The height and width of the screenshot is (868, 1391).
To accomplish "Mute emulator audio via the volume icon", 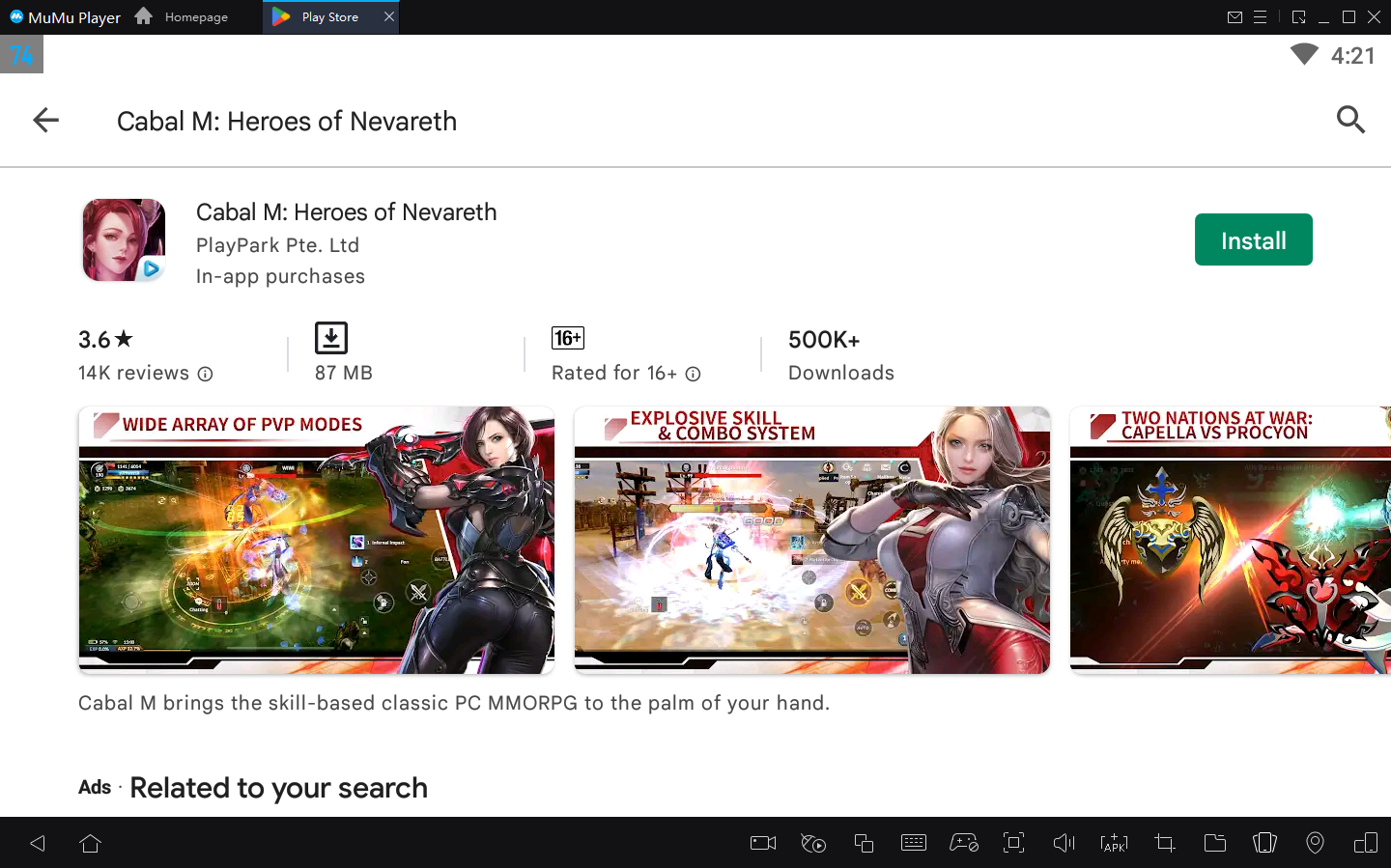I will (1064, 843).
